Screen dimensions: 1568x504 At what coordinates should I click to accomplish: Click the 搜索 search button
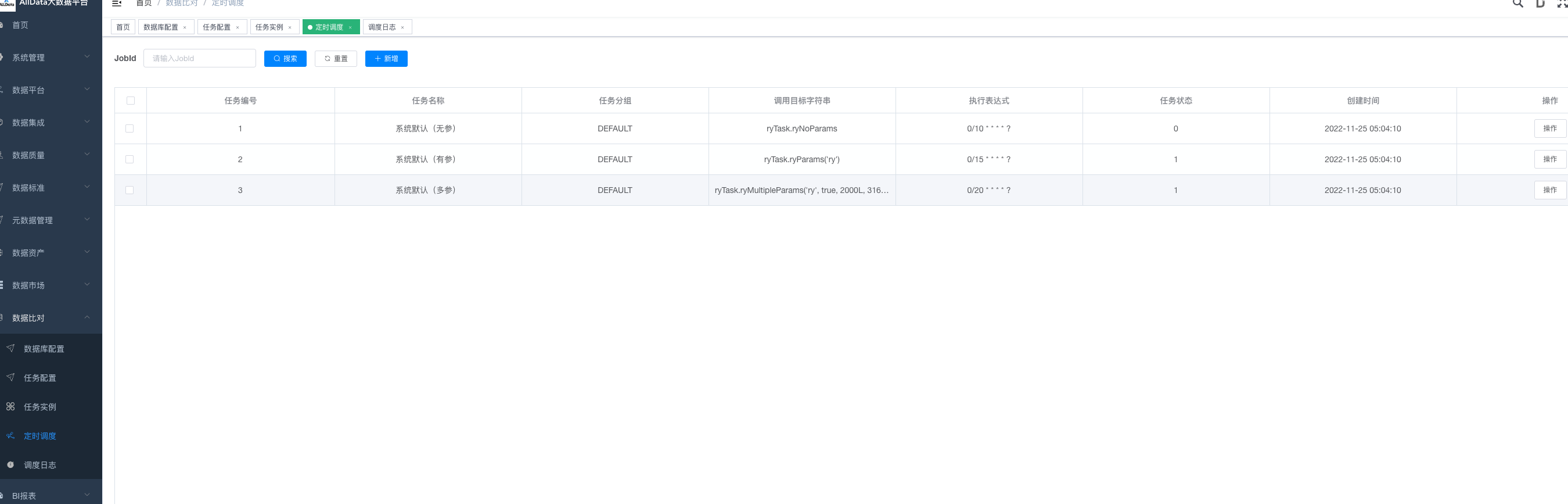coord(285,59)
